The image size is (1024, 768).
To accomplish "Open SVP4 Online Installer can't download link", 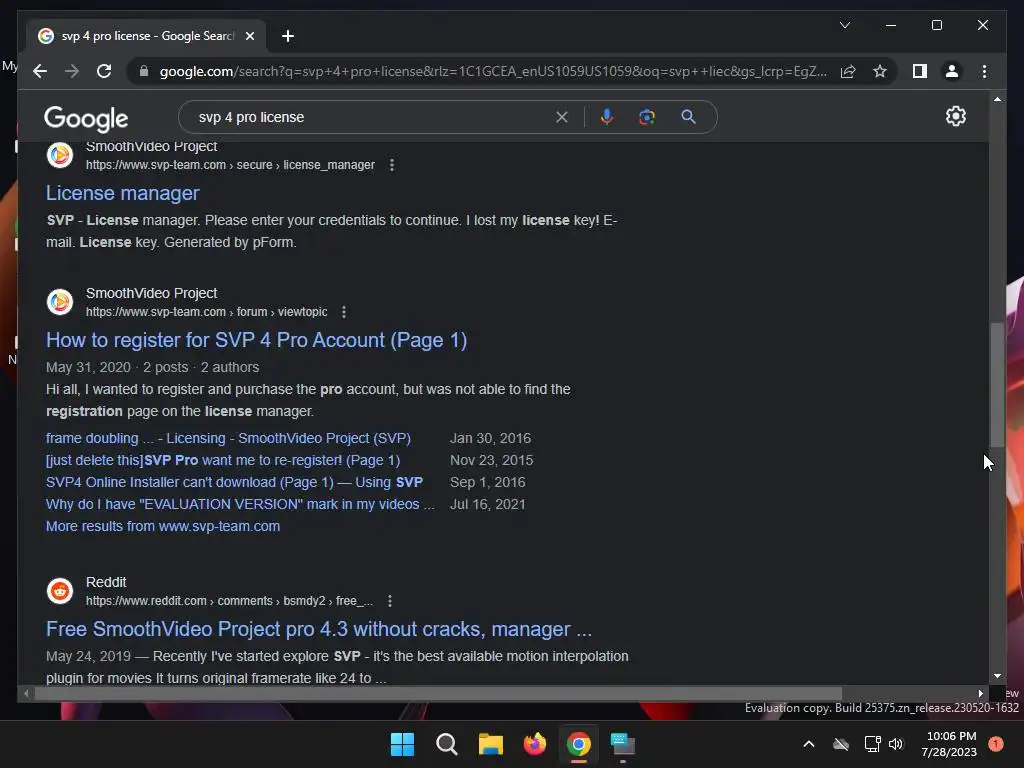I will [234, 483].
